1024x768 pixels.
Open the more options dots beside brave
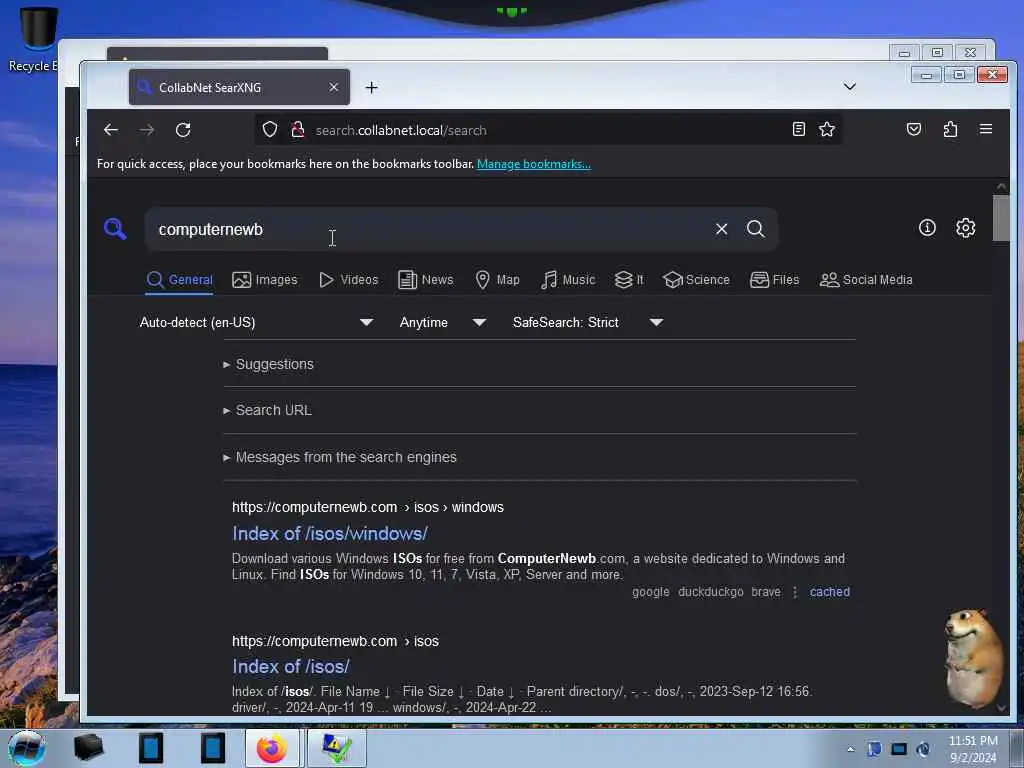[x=795, y=592]
